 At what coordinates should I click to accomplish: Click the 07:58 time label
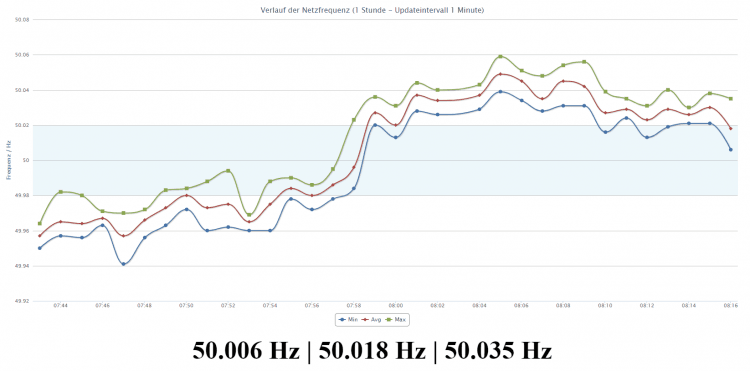point(354,305)
